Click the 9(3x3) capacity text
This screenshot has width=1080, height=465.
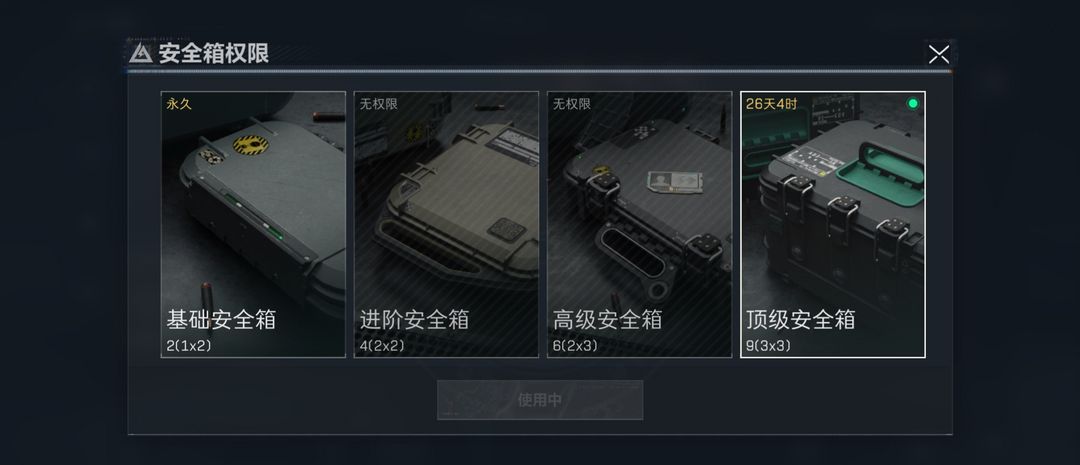point(768,346)
